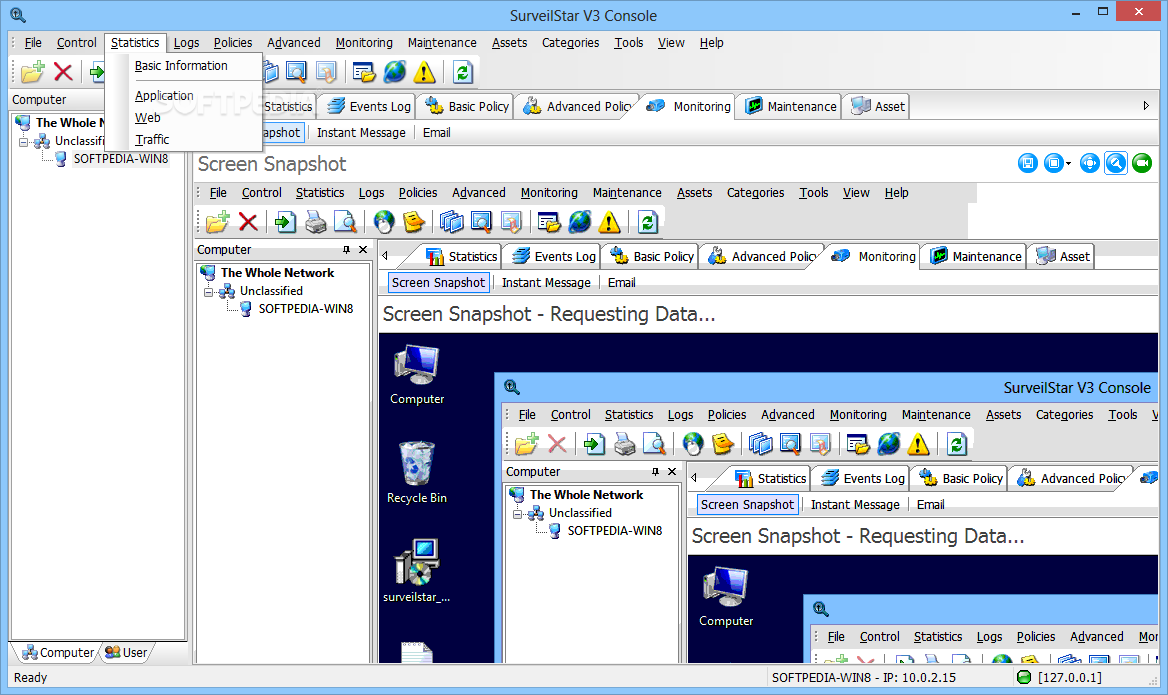
Task: Click the globe-with-mouse icon in the snapshot's outer console
Action: [x=384, y=221]
